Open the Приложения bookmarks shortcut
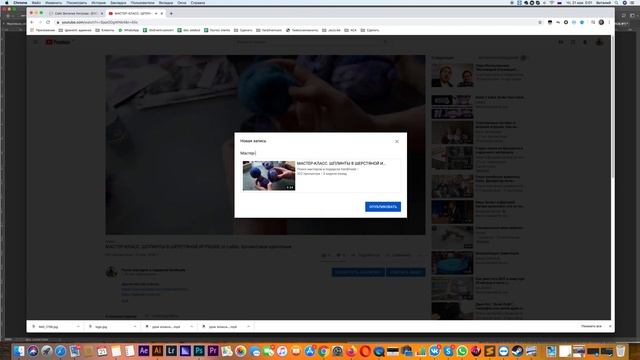 pos(42,30)
